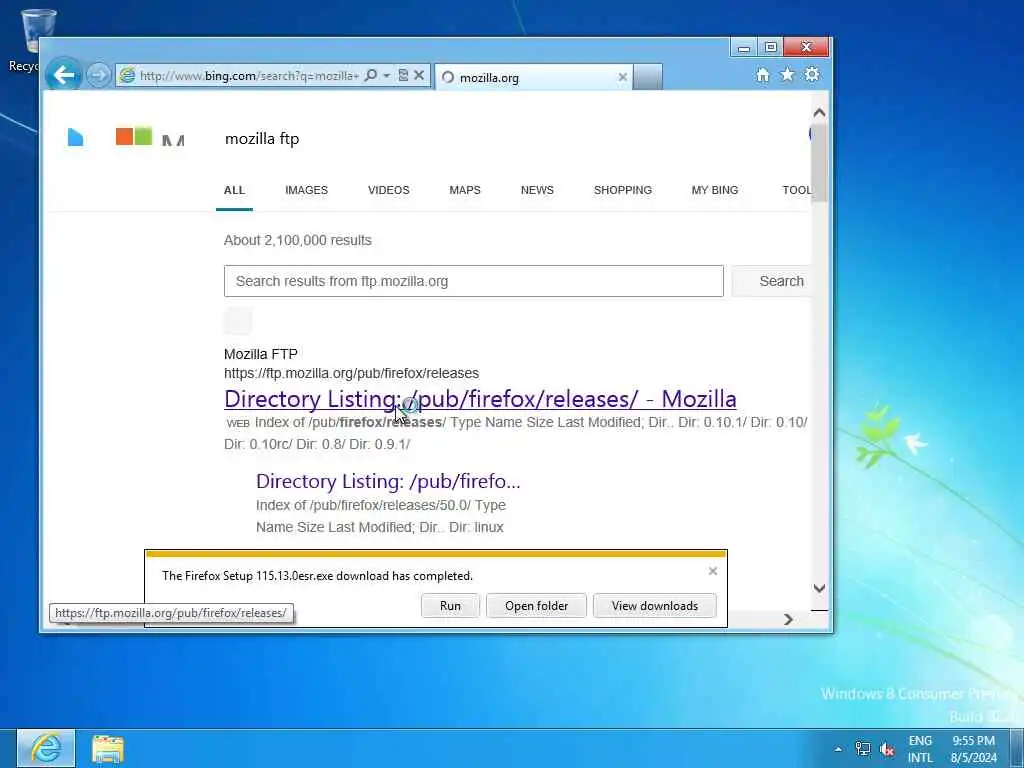Switch to NEWS results
The height and width of the screenshot is (768, 1024).
[x=537, y=190]
